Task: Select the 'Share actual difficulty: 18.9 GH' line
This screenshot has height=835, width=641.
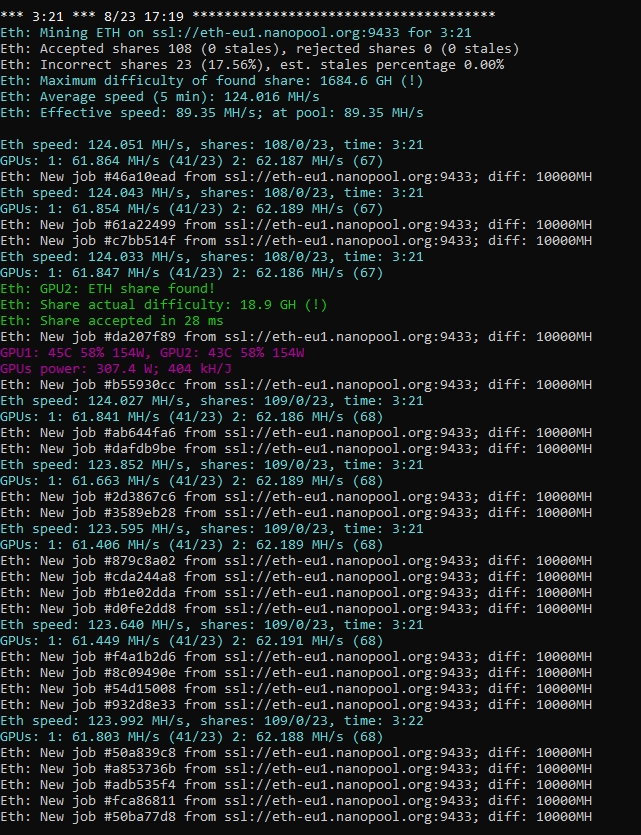Action: [164, 304]
